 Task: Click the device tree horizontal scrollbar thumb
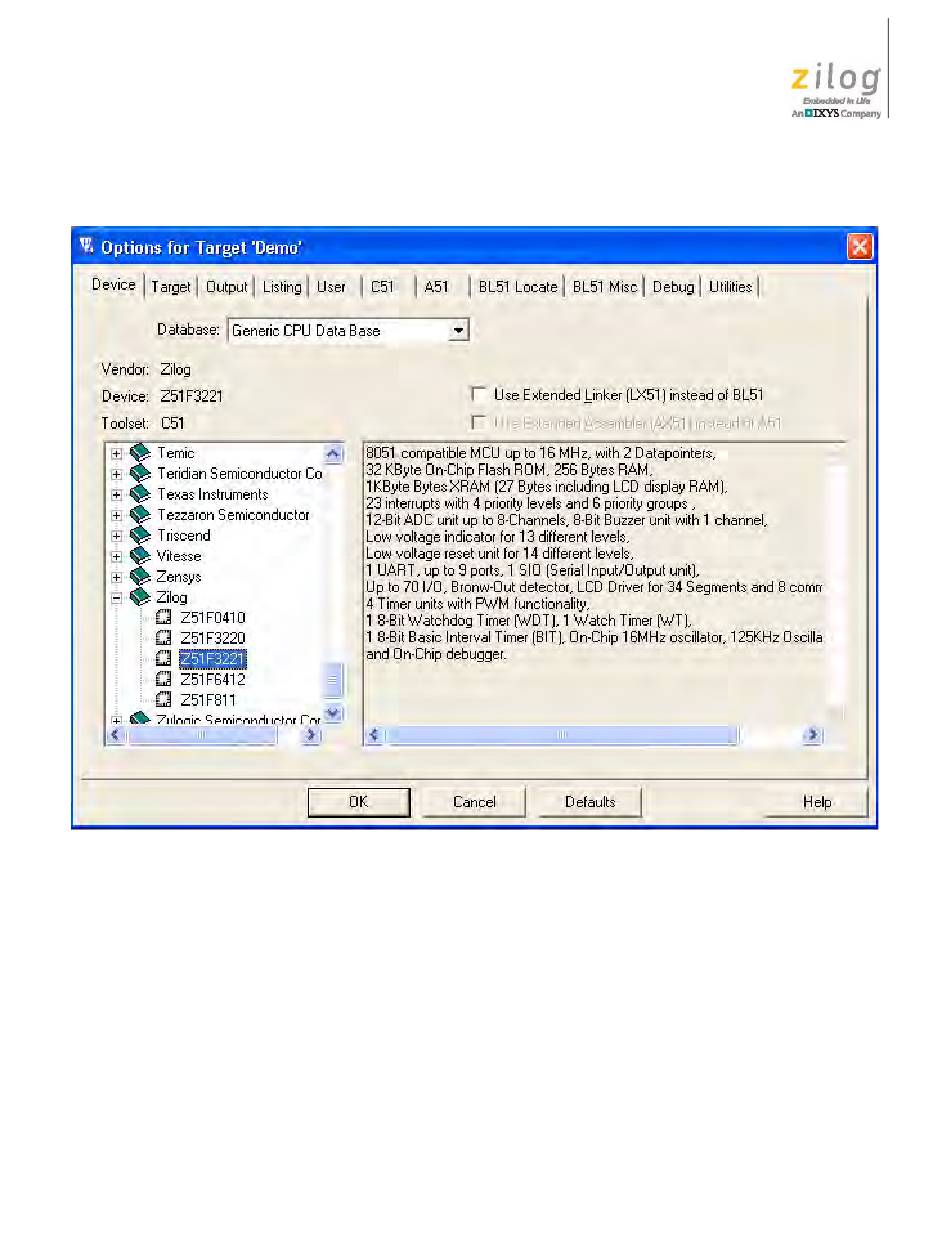201,735
